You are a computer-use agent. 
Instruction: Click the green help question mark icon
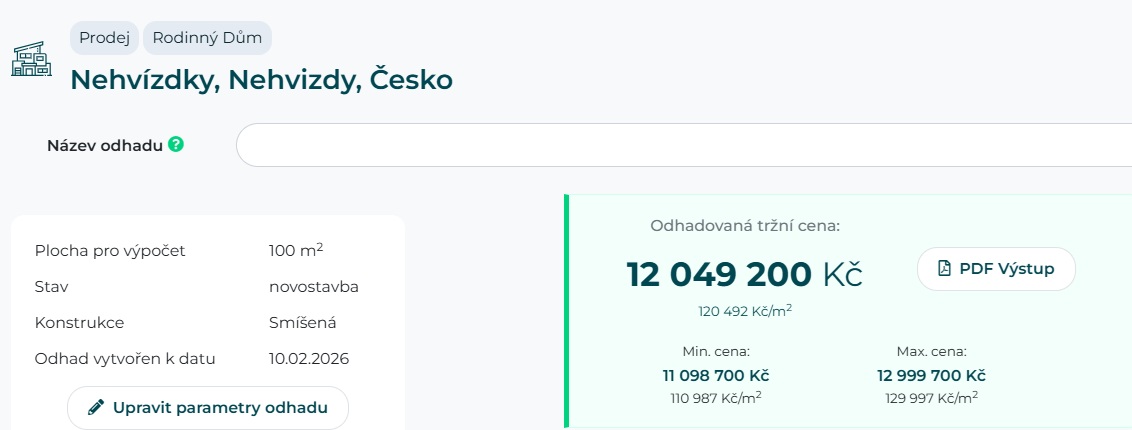pyautogui.click(x=176, y=144)
